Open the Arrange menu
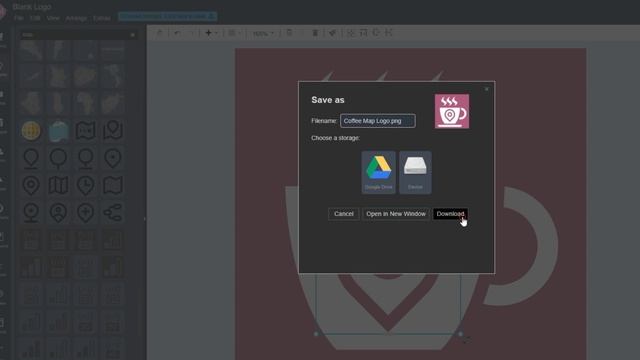The width and height of the screenshot is (640, 360). pos(76,18)
